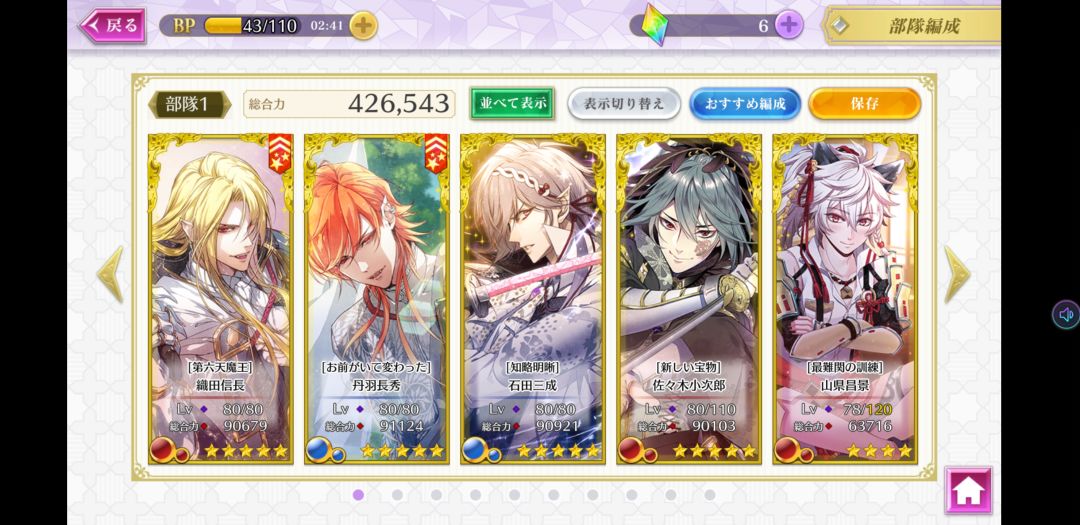
Task: Tap the BP gauge bar showing 43/110
Action: [252, 26]
